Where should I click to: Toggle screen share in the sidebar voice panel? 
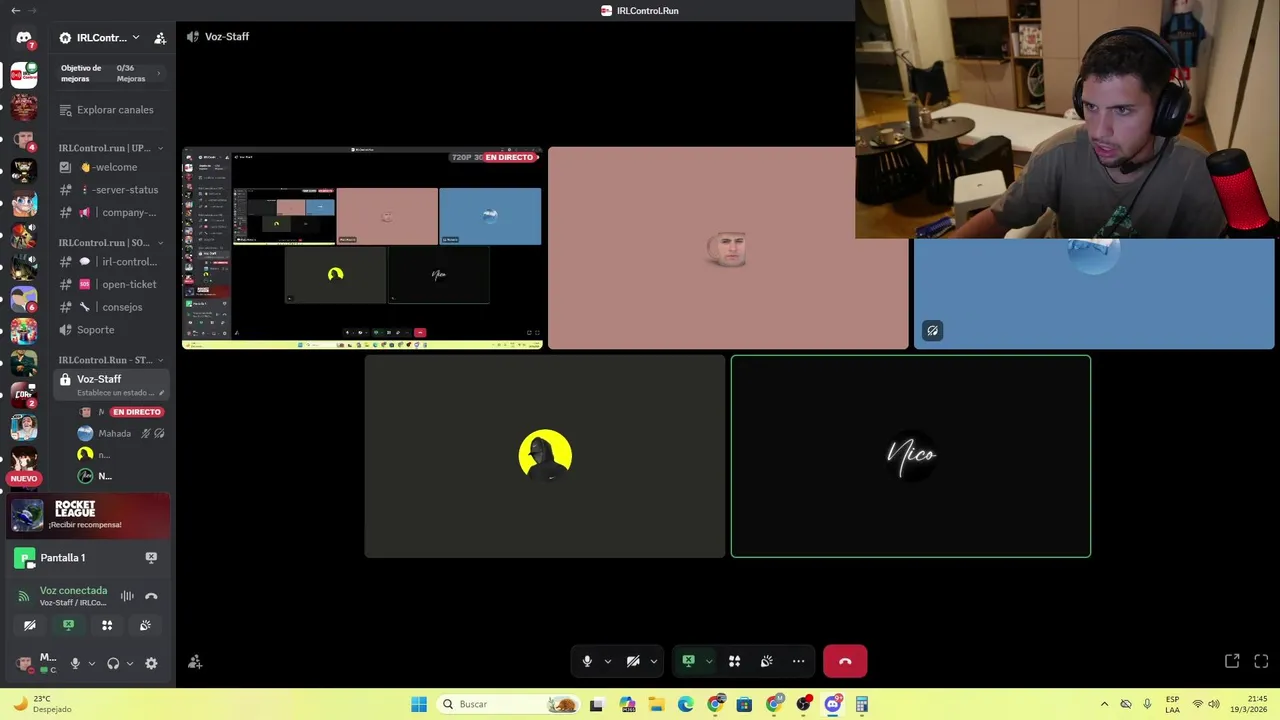pos(69,625)
